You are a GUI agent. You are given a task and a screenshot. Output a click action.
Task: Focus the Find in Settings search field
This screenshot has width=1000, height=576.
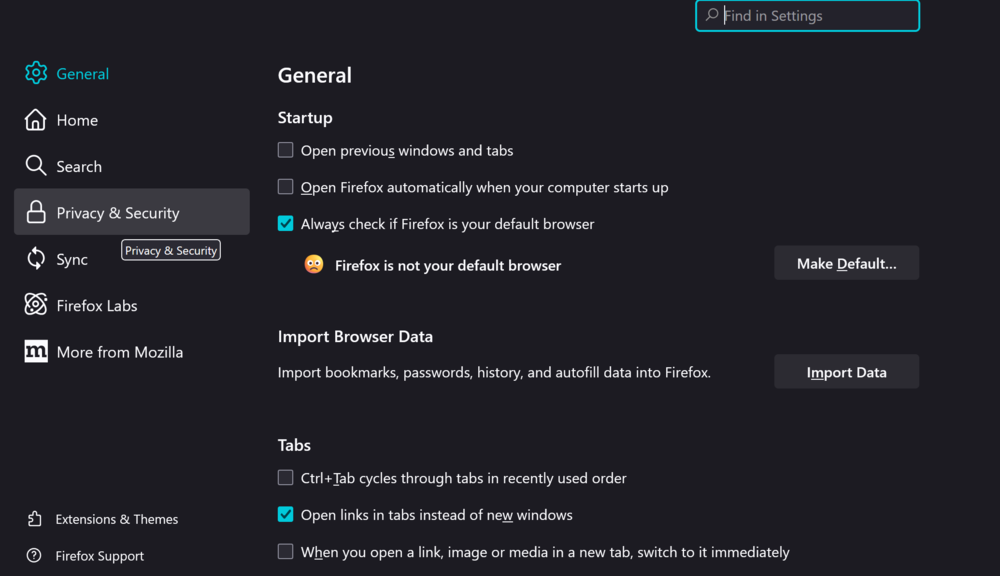pyautogui.click(x=807, y=15)
